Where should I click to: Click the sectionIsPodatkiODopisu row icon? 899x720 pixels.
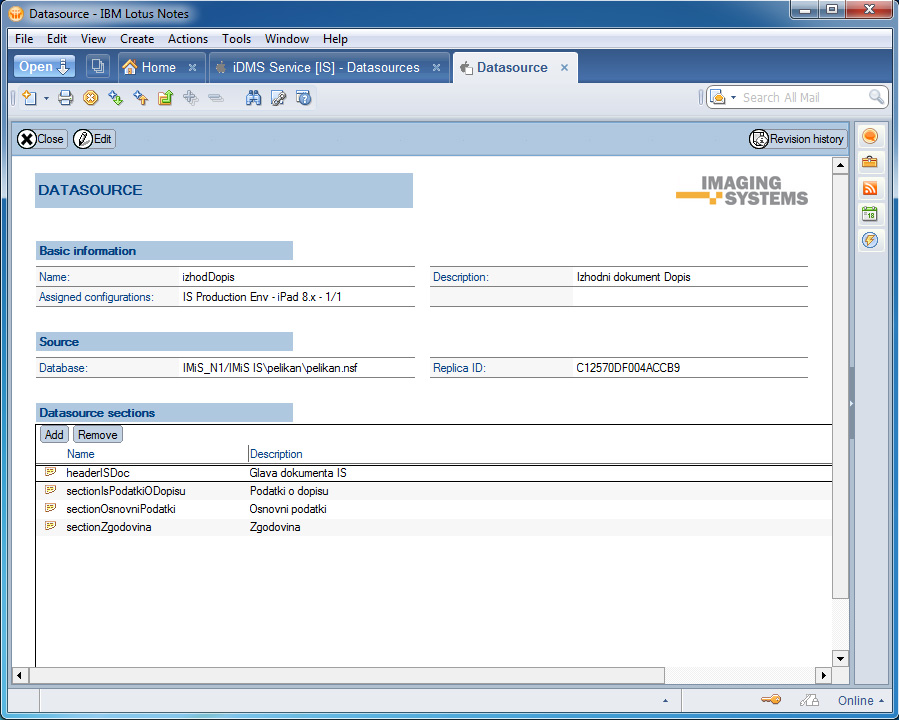tap(50, 490)
